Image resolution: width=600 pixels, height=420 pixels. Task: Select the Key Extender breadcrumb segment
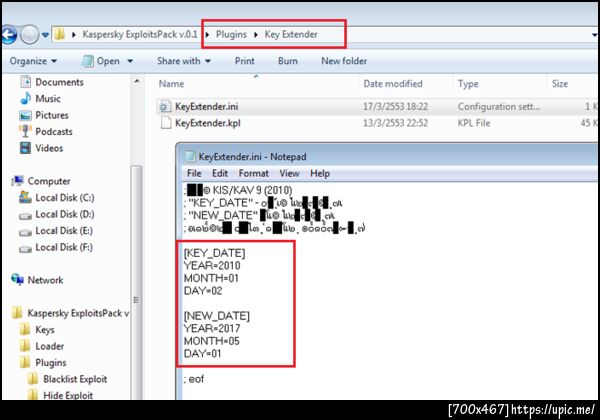(x=291, y=34)
